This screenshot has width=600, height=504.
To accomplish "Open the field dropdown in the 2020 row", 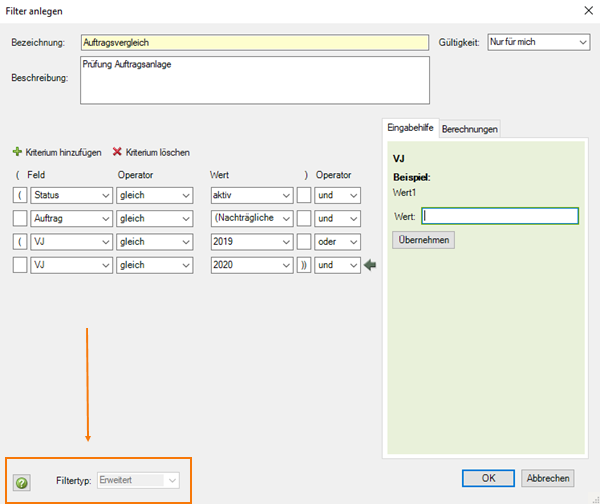I will click(x=72, y=265).
